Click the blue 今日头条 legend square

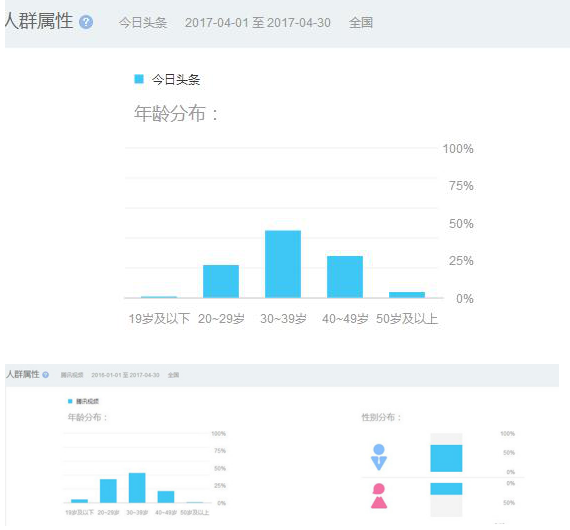coord(139,79)
